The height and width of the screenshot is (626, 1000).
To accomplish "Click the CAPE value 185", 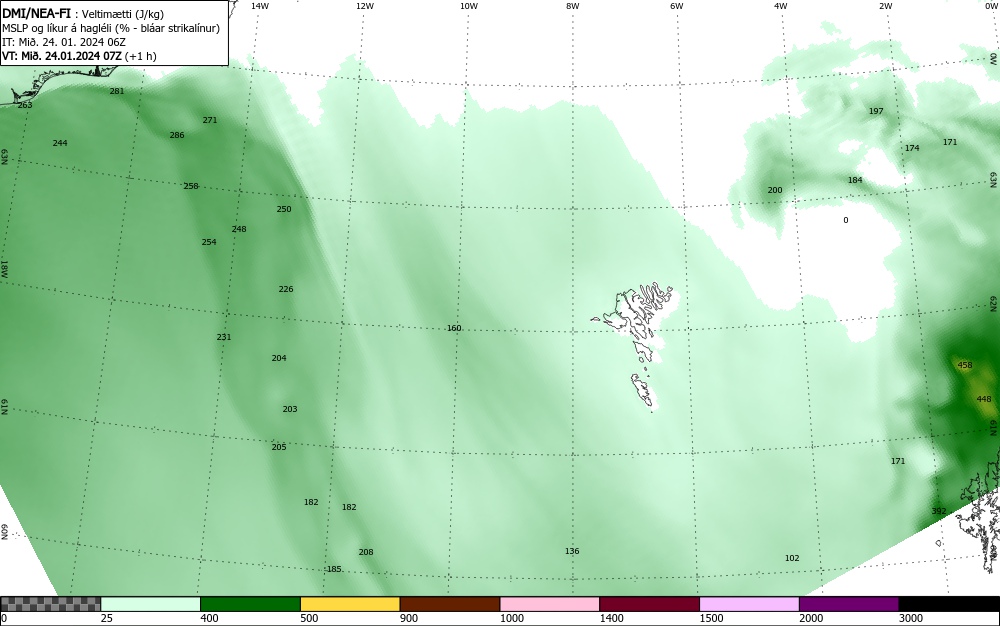I will tap(334, 569).
